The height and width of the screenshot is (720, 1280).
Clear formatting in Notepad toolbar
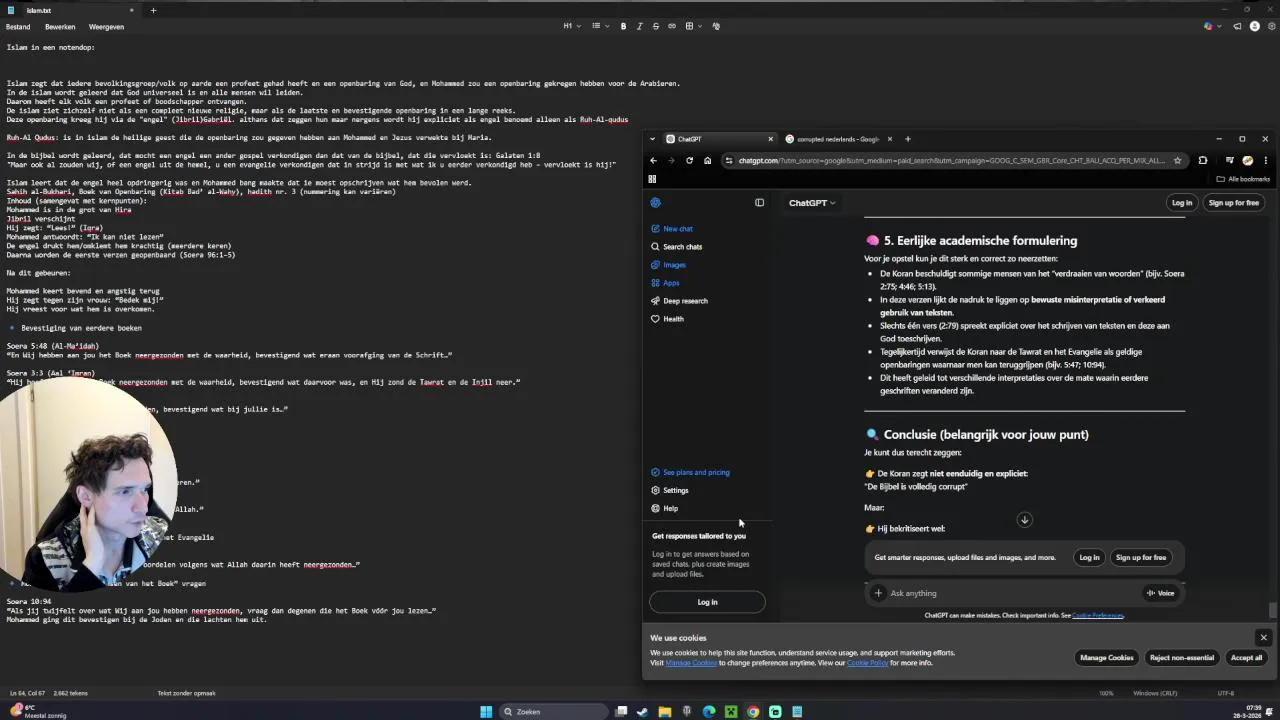pyautogui.click(x=716, y=26)
